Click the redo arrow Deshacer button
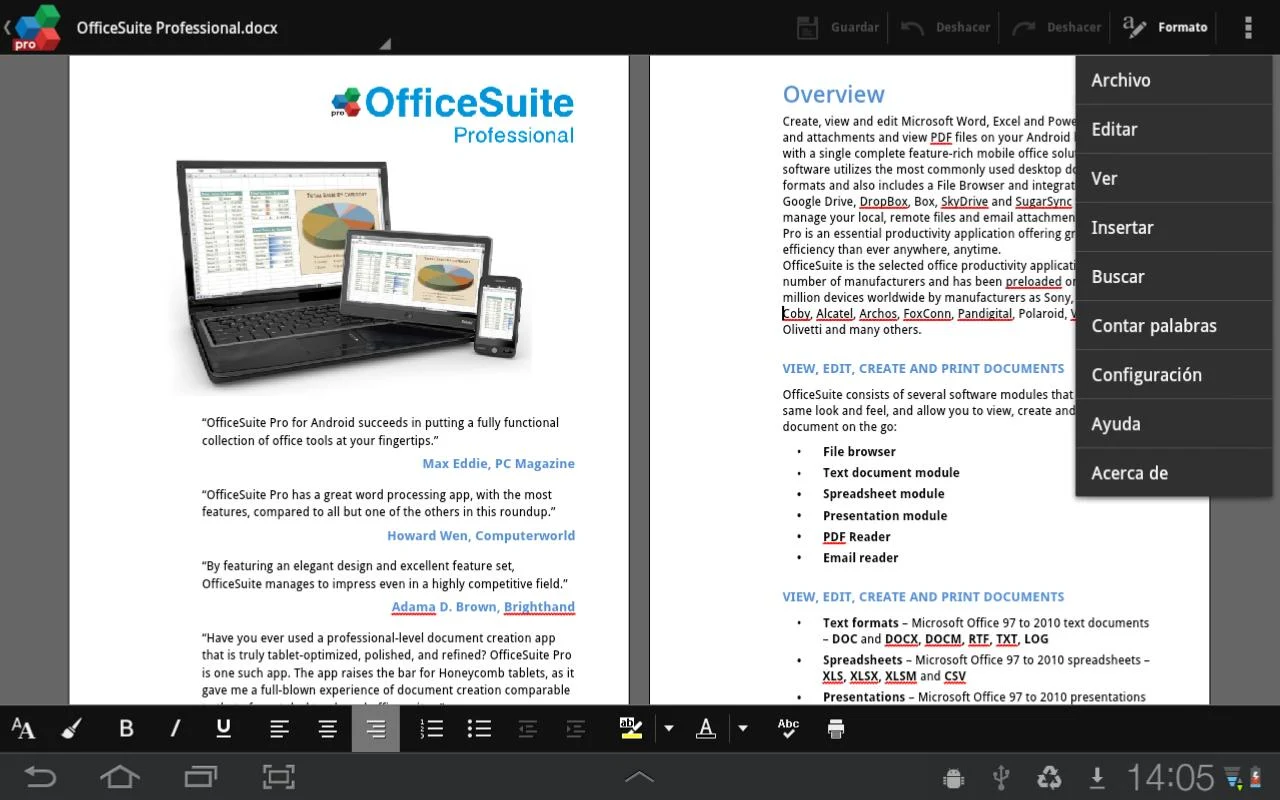The image size is (1280, 800). (x=1056, y=27)
